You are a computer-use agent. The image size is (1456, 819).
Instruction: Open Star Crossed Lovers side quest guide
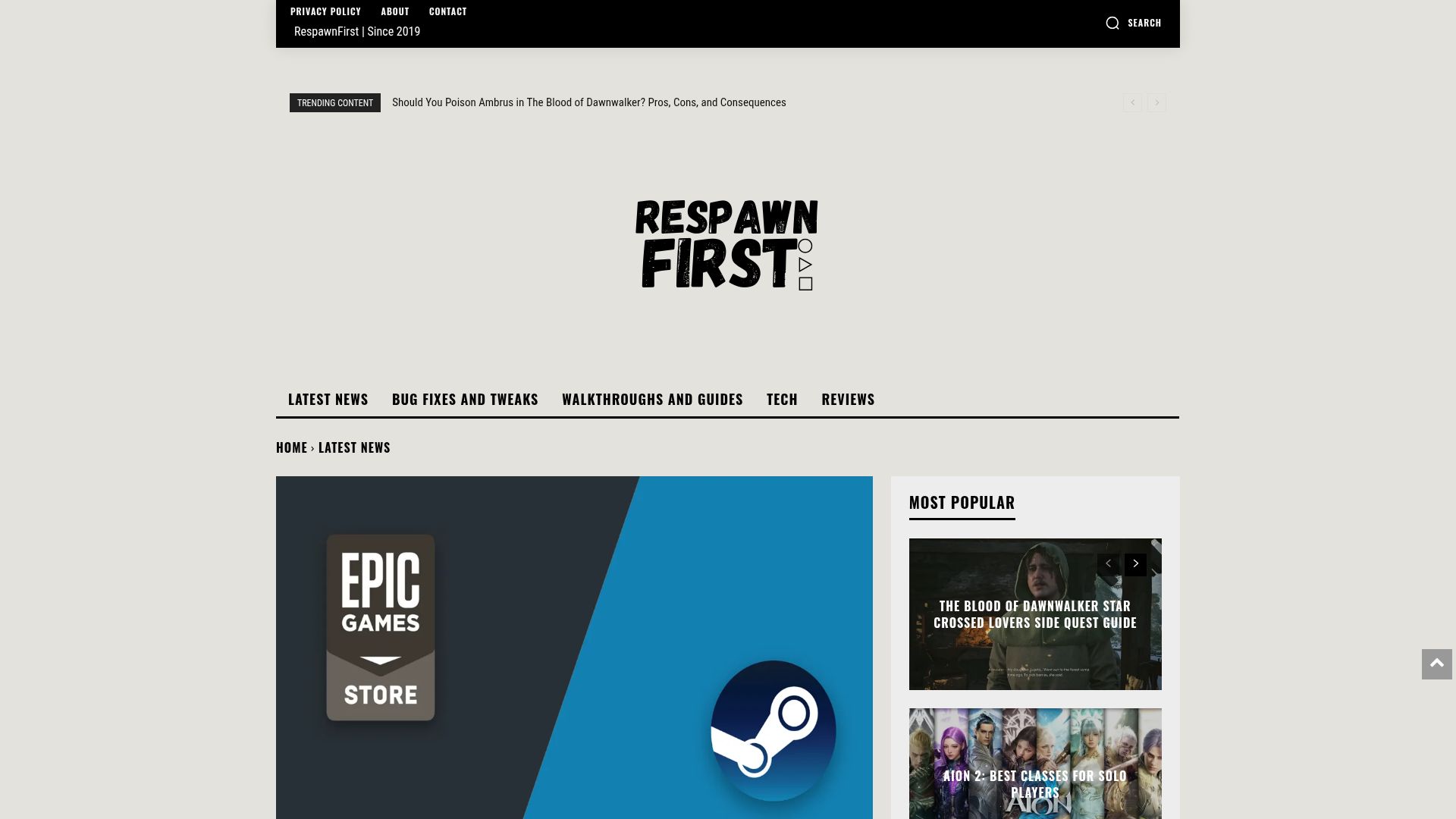click(x=1034, y=614)
